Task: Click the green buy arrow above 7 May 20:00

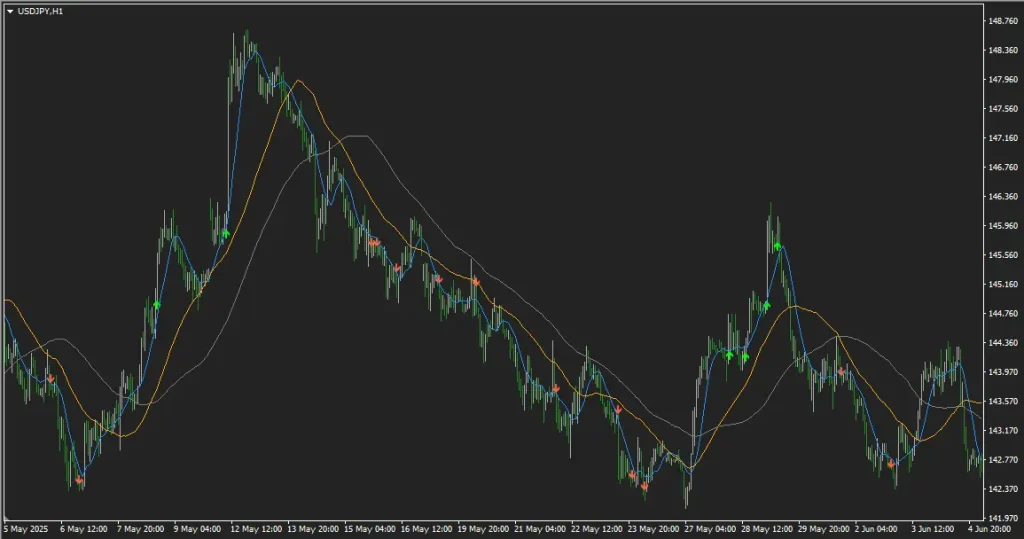Action: (157, 305)
